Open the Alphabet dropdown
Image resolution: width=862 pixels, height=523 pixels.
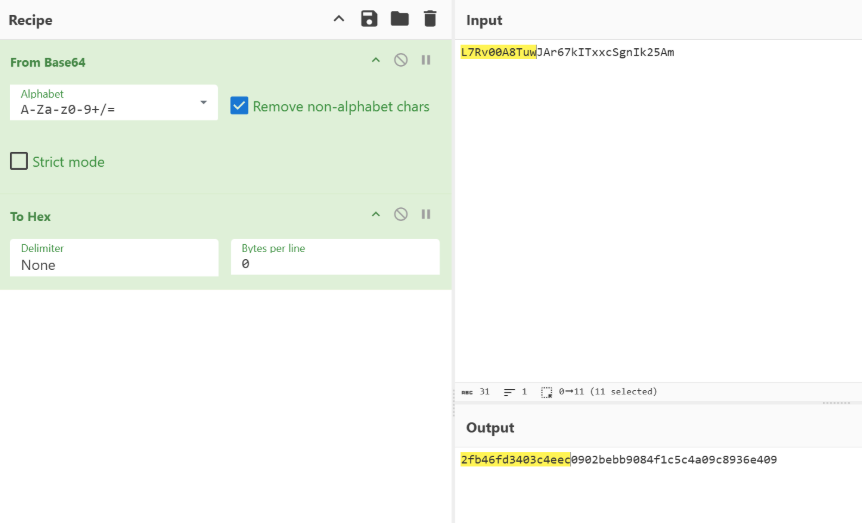point(114,103)
